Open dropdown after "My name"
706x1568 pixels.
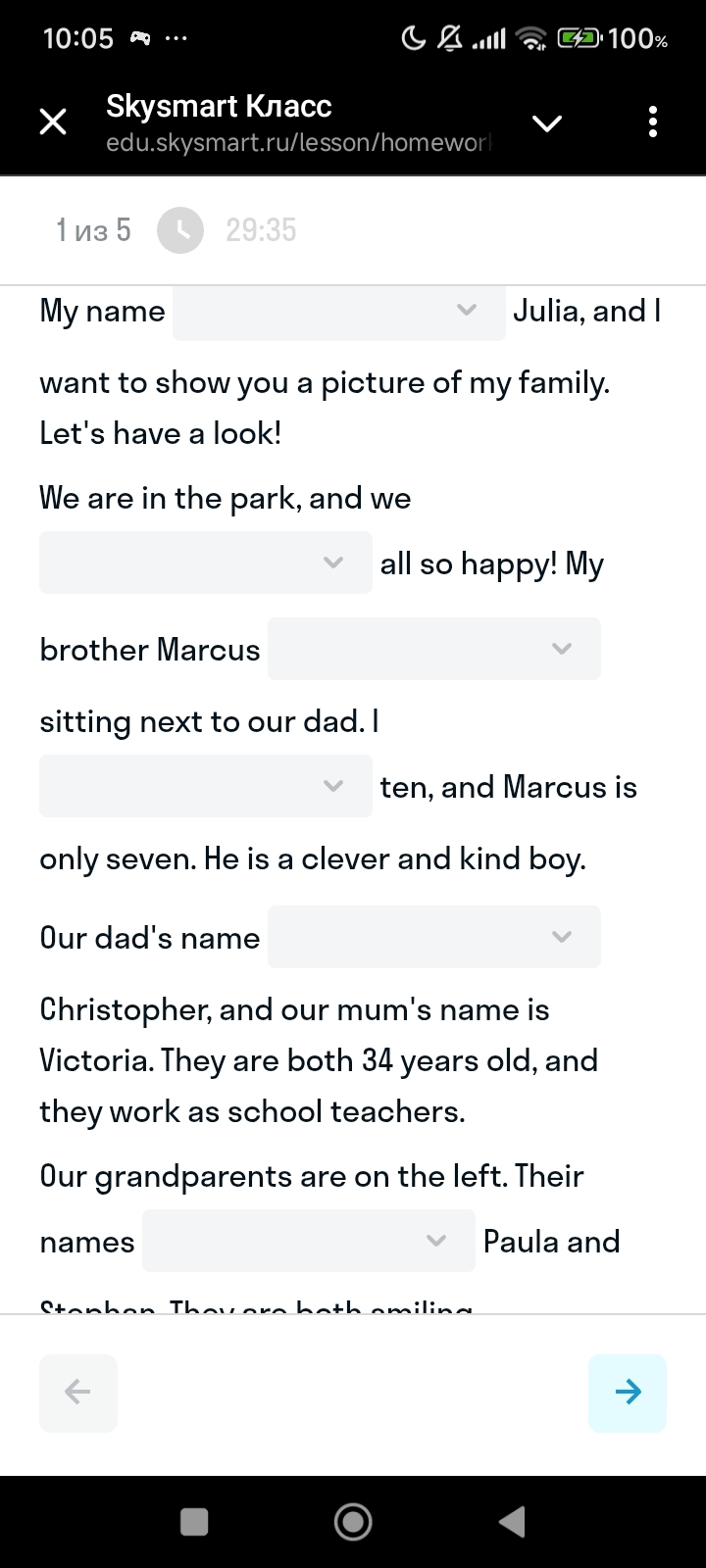click(x=339, y=310)
